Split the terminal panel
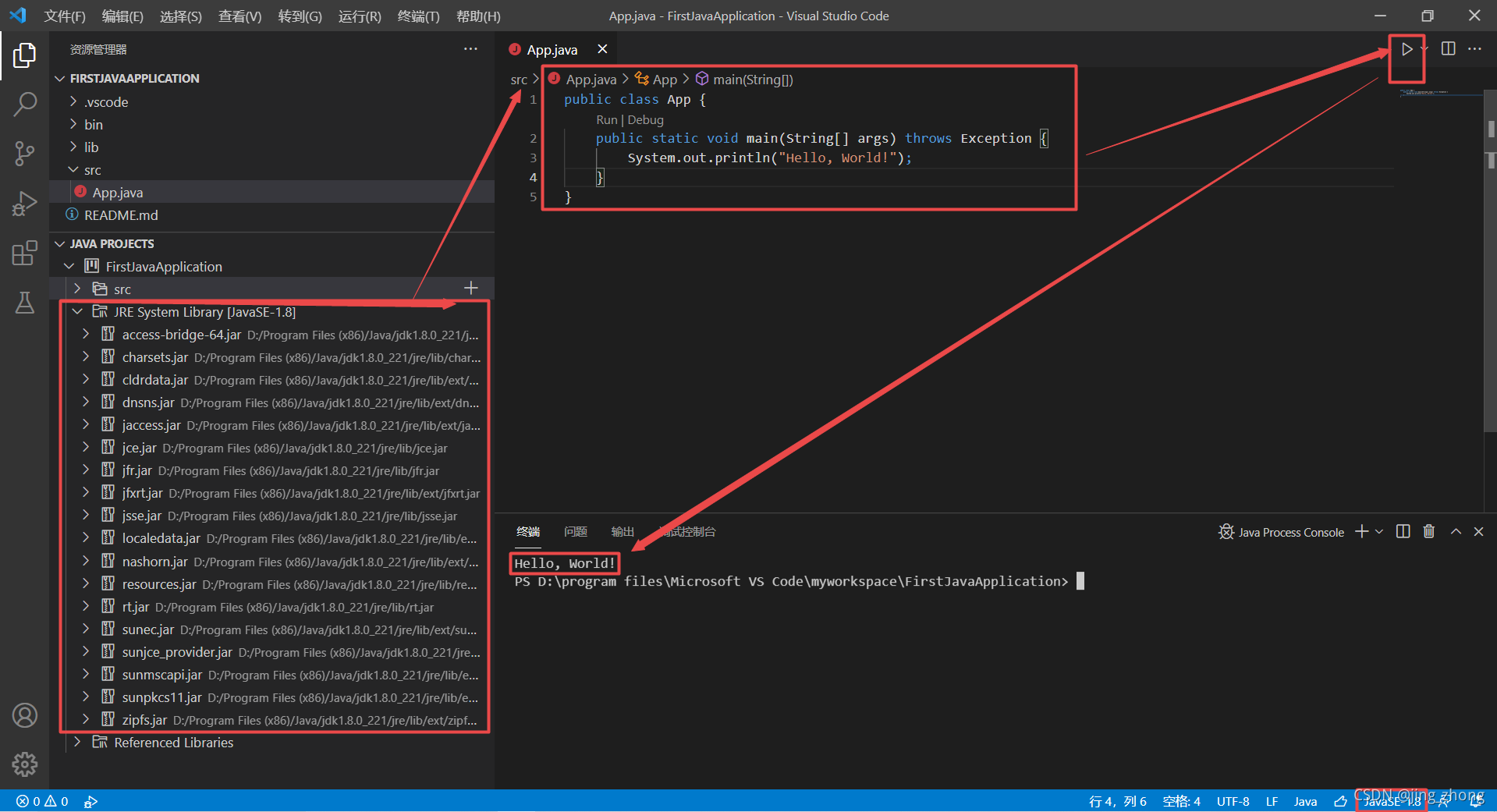The height and width of the screenshot is (812, 1497). click(x=1403, y=531)
